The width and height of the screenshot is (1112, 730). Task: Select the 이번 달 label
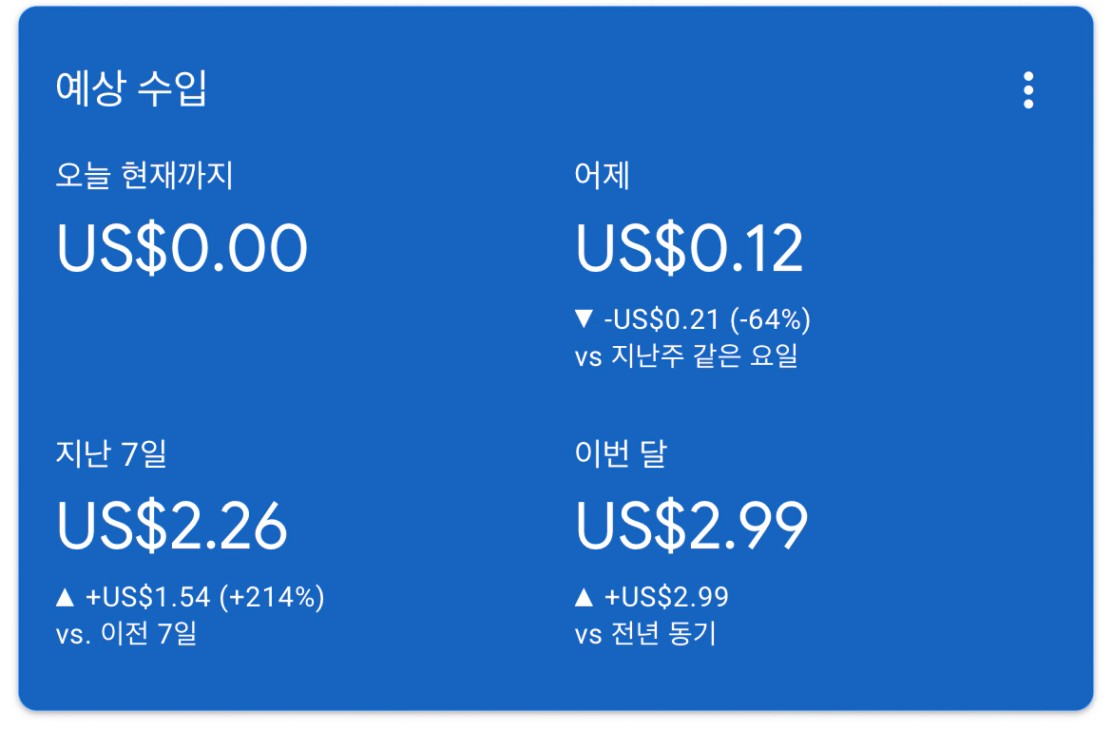tap(620, 454)
